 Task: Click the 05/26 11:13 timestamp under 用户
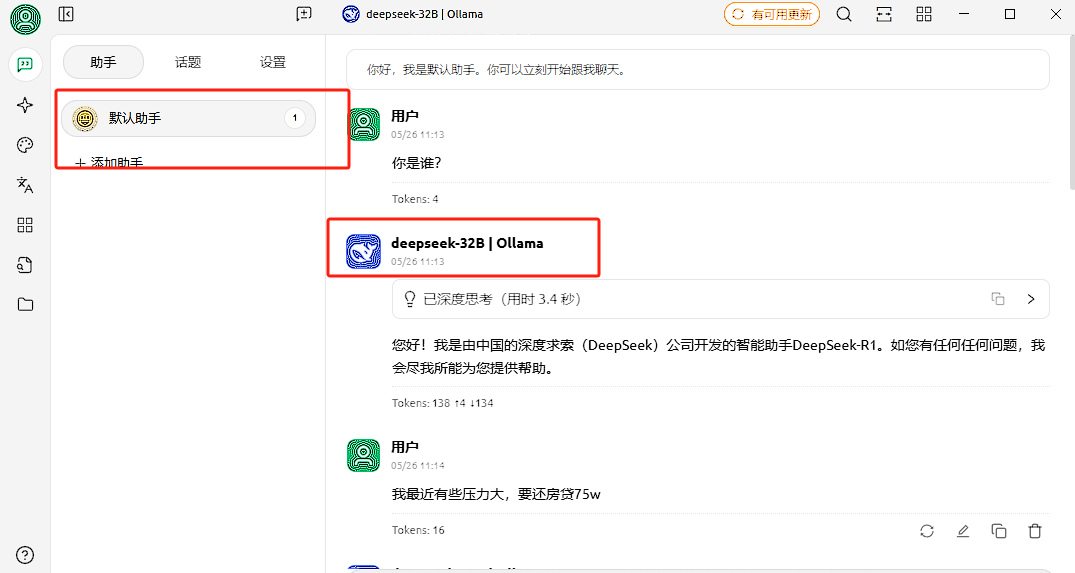[x=418, y=134]
